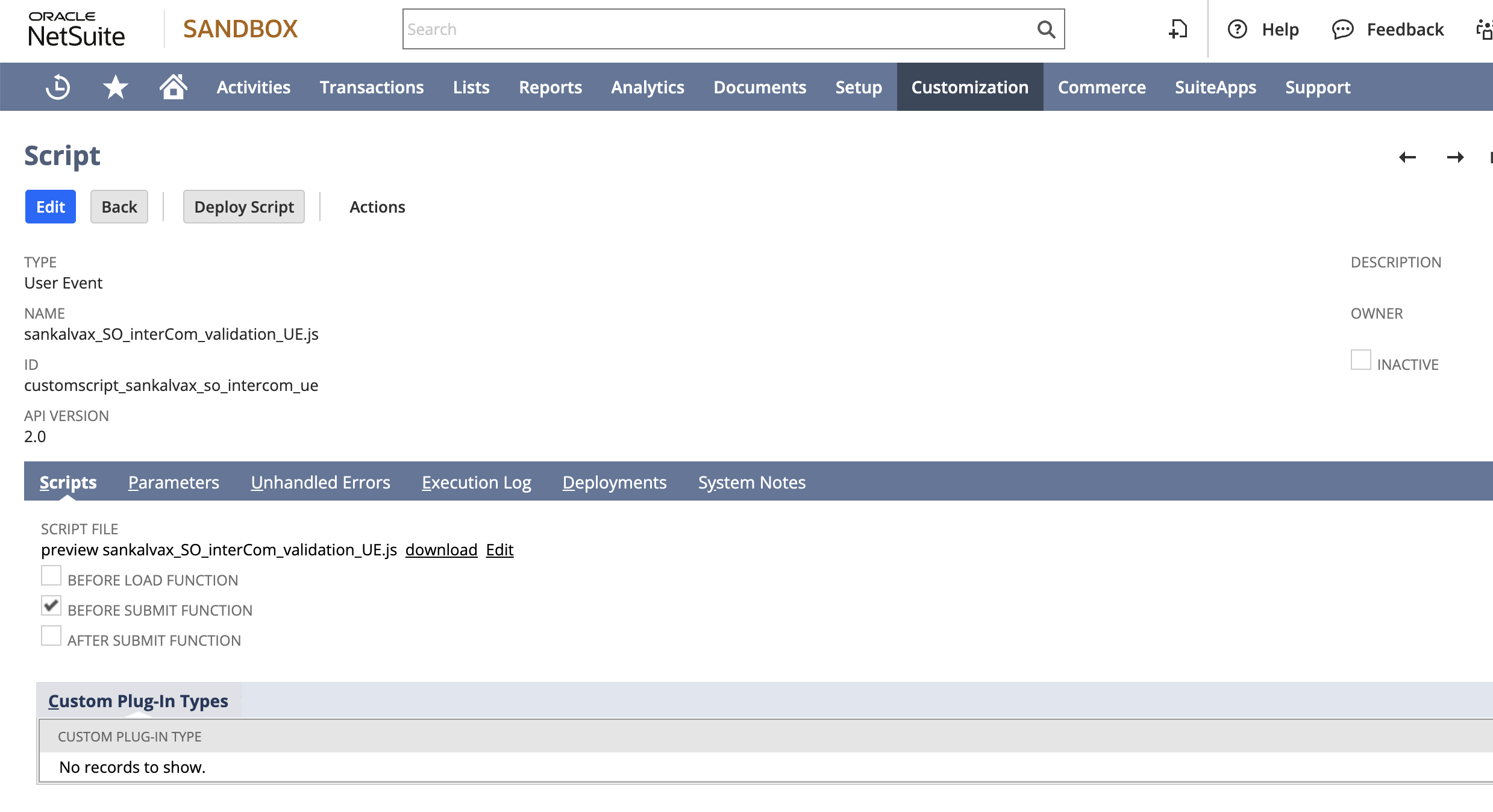This screenshot has height=812, width=1493.
Task: Select the Custom Plug-In Types tab
Action: pos(138,701)
